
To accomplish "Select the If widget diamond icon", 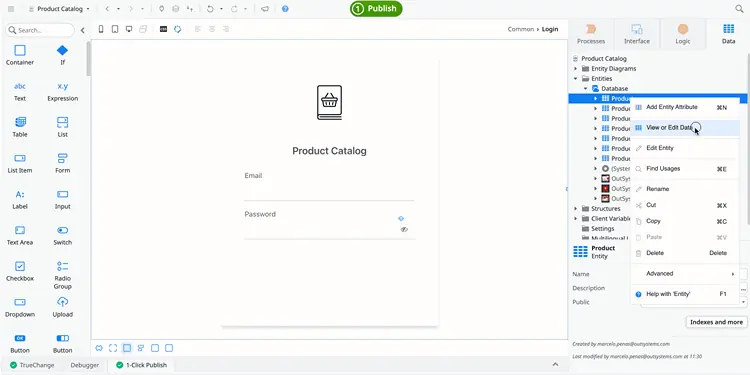I will click(x=62, y=50).
